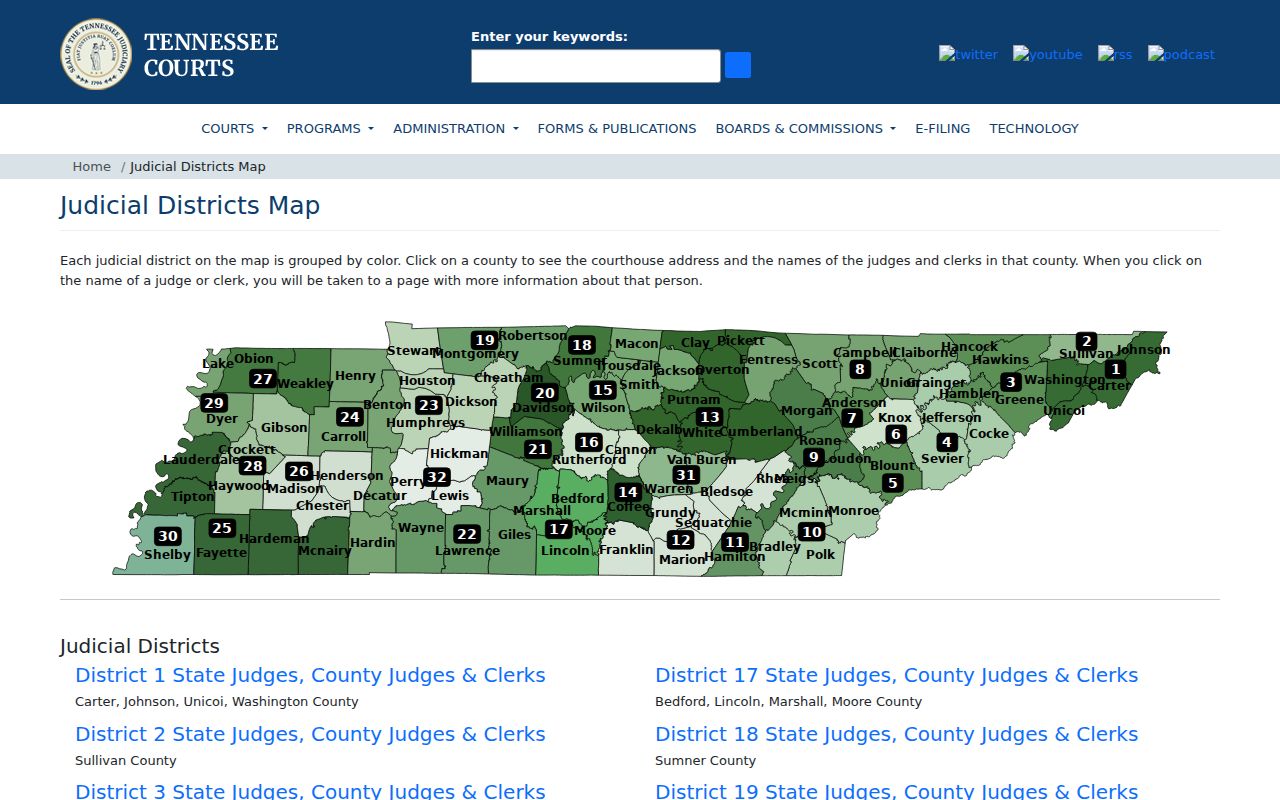
Task: Open District 18 State Judges link
Action: [x=896, y=734]
